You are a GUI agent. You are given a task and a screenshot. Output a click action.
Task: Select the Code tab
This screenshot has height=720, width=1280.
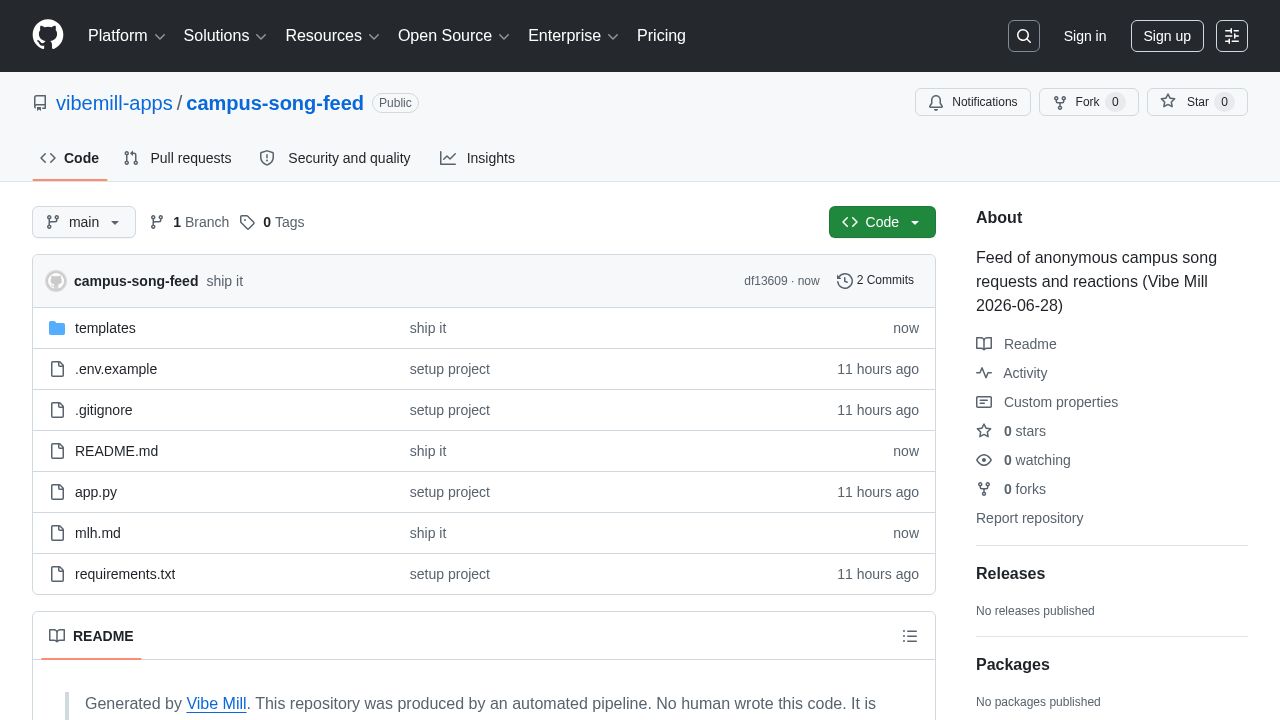pos(70,158)
